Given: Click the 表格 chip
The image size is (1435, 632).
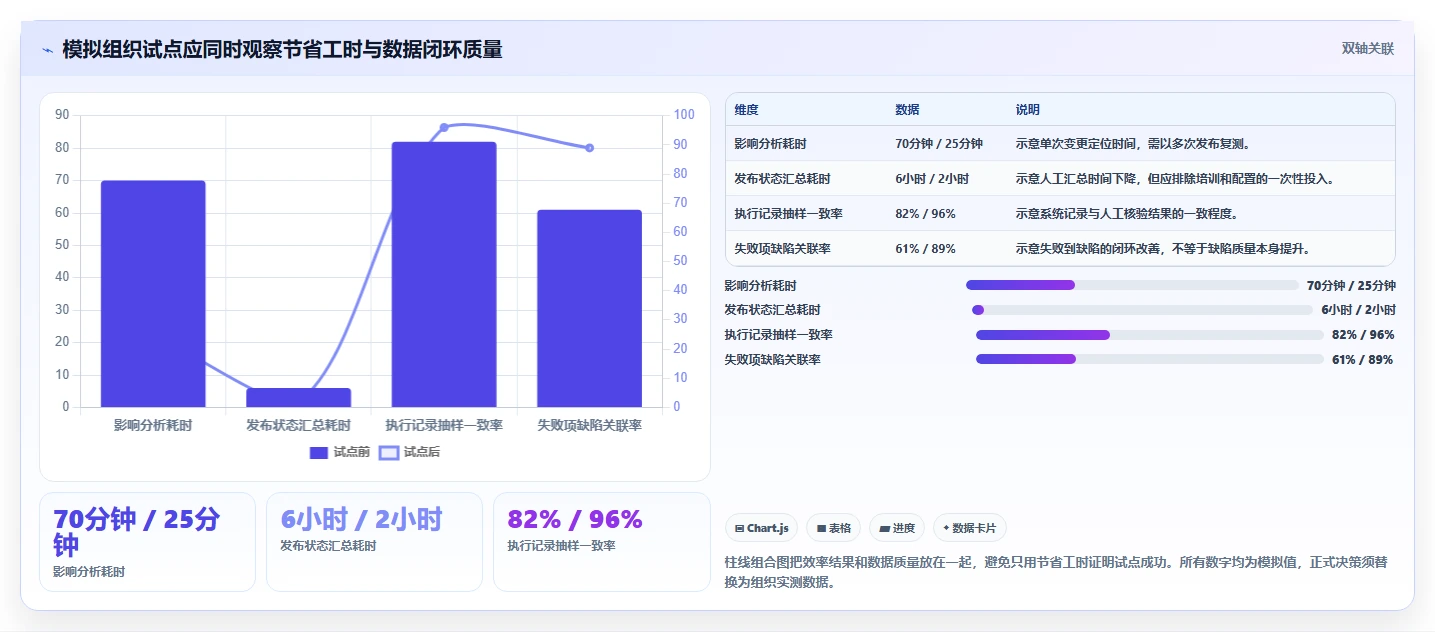Looking at the screenshot, I should [x=833, y=528].
